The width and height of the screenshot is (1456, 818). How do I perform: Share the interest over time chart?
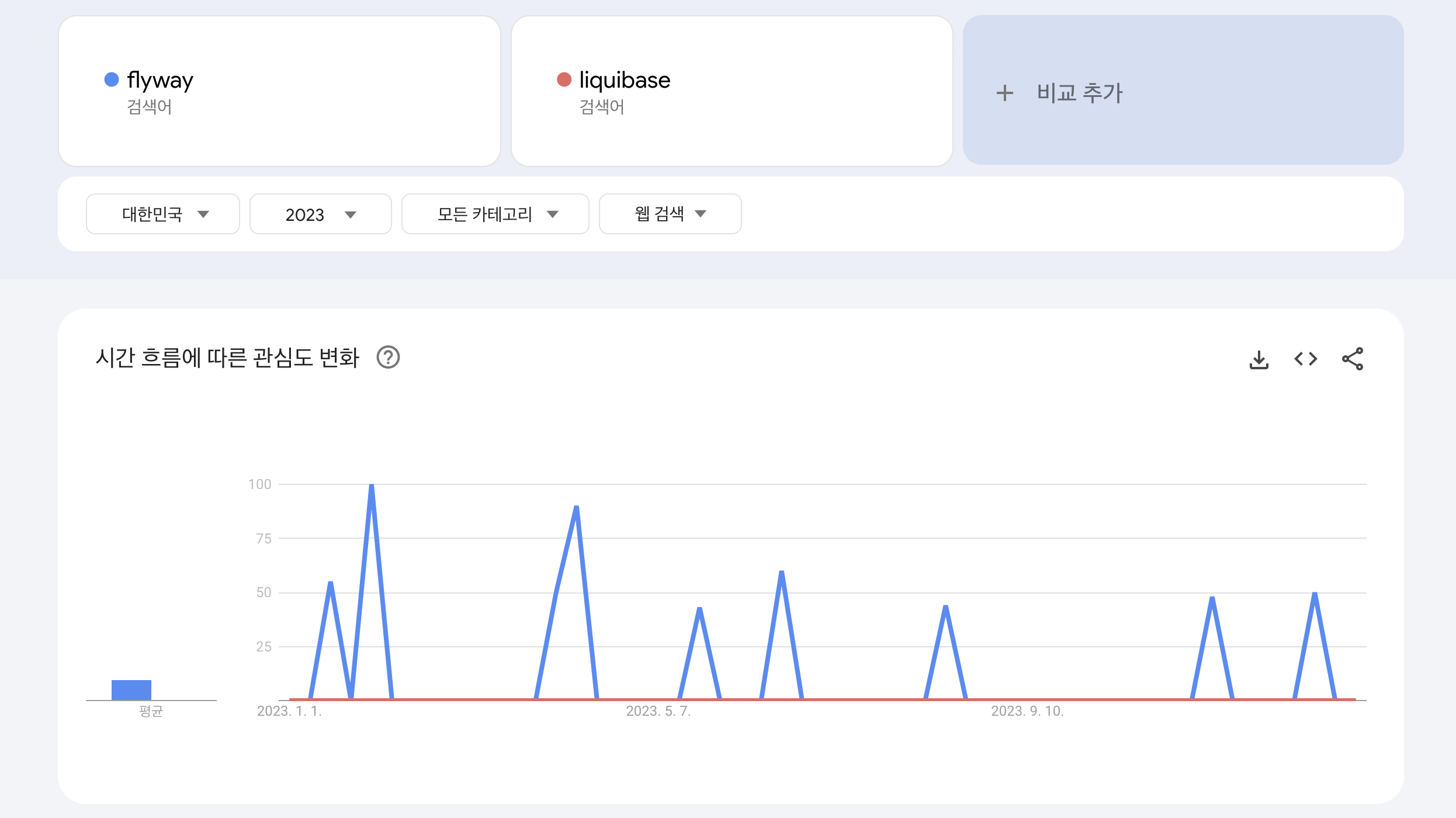(x=1353, y=359)
